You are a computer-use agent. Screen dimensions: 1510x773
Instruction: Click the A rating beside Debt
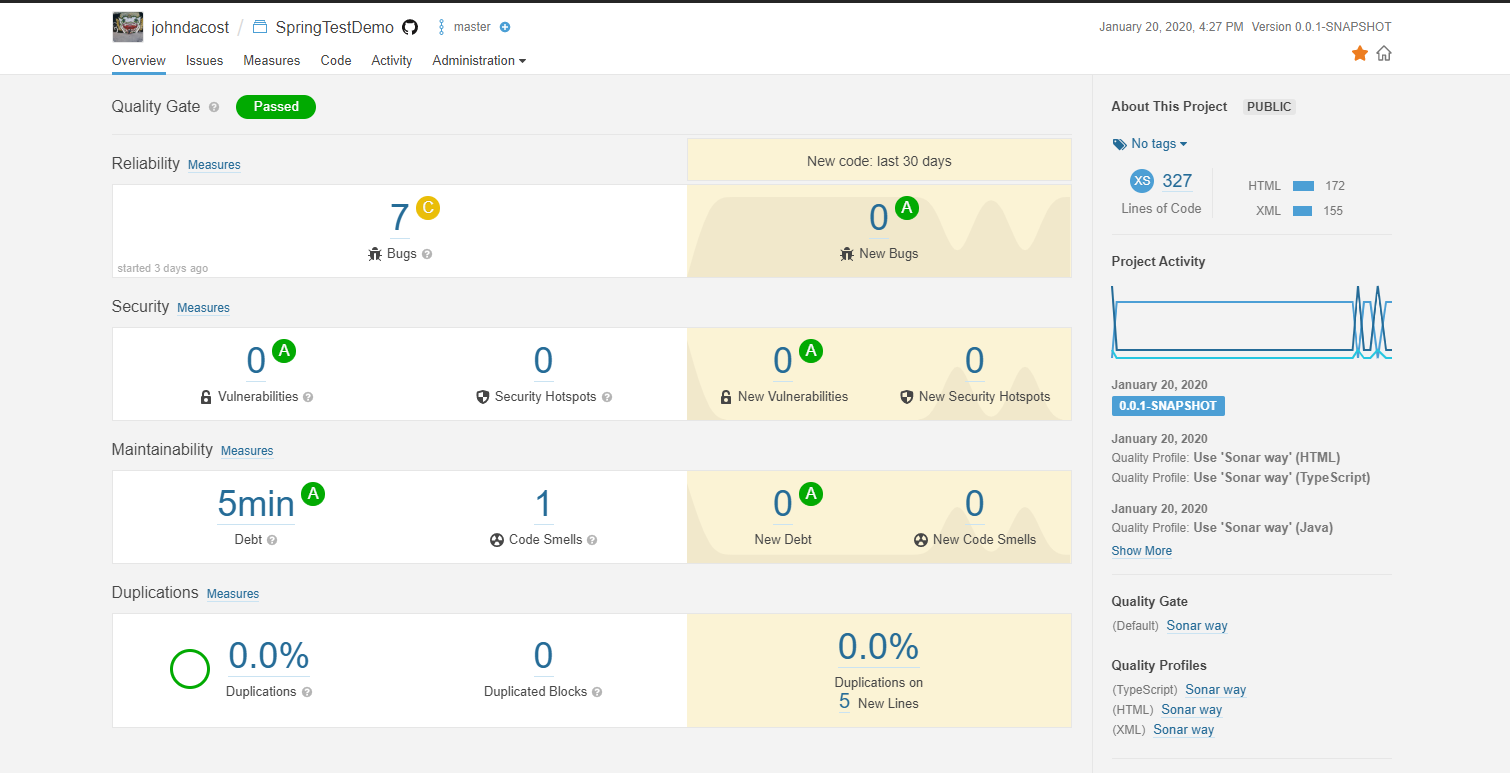tap(313, 494)
